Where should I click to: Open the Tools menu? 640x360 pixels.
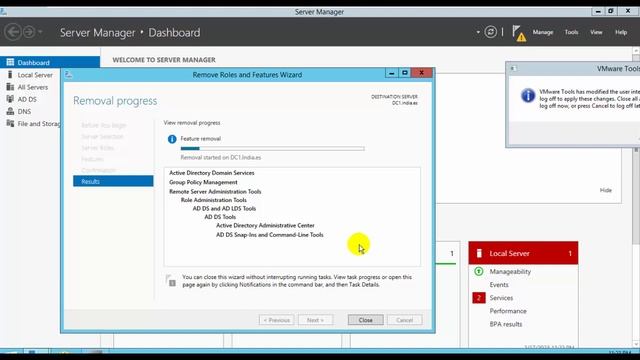571,32
